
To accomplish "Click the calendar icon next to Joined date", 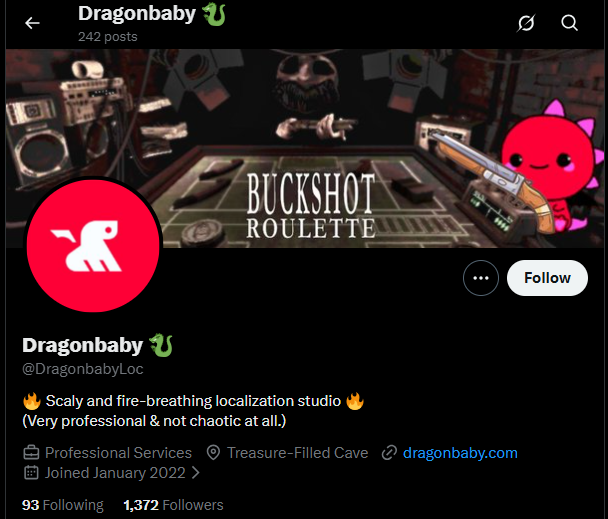I will [x=31, y=473].
